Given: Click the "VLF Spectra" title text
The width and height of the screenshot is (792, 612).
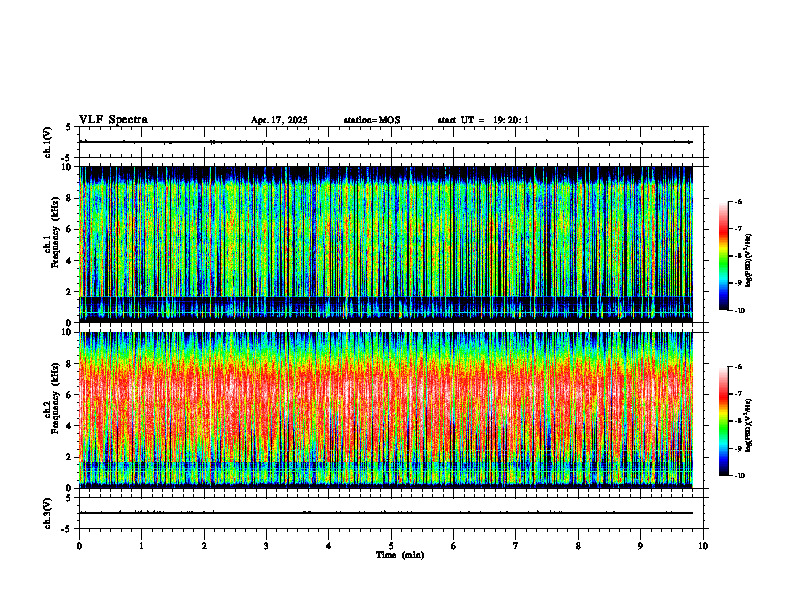Looking at the screenshot, I should 113,120.
